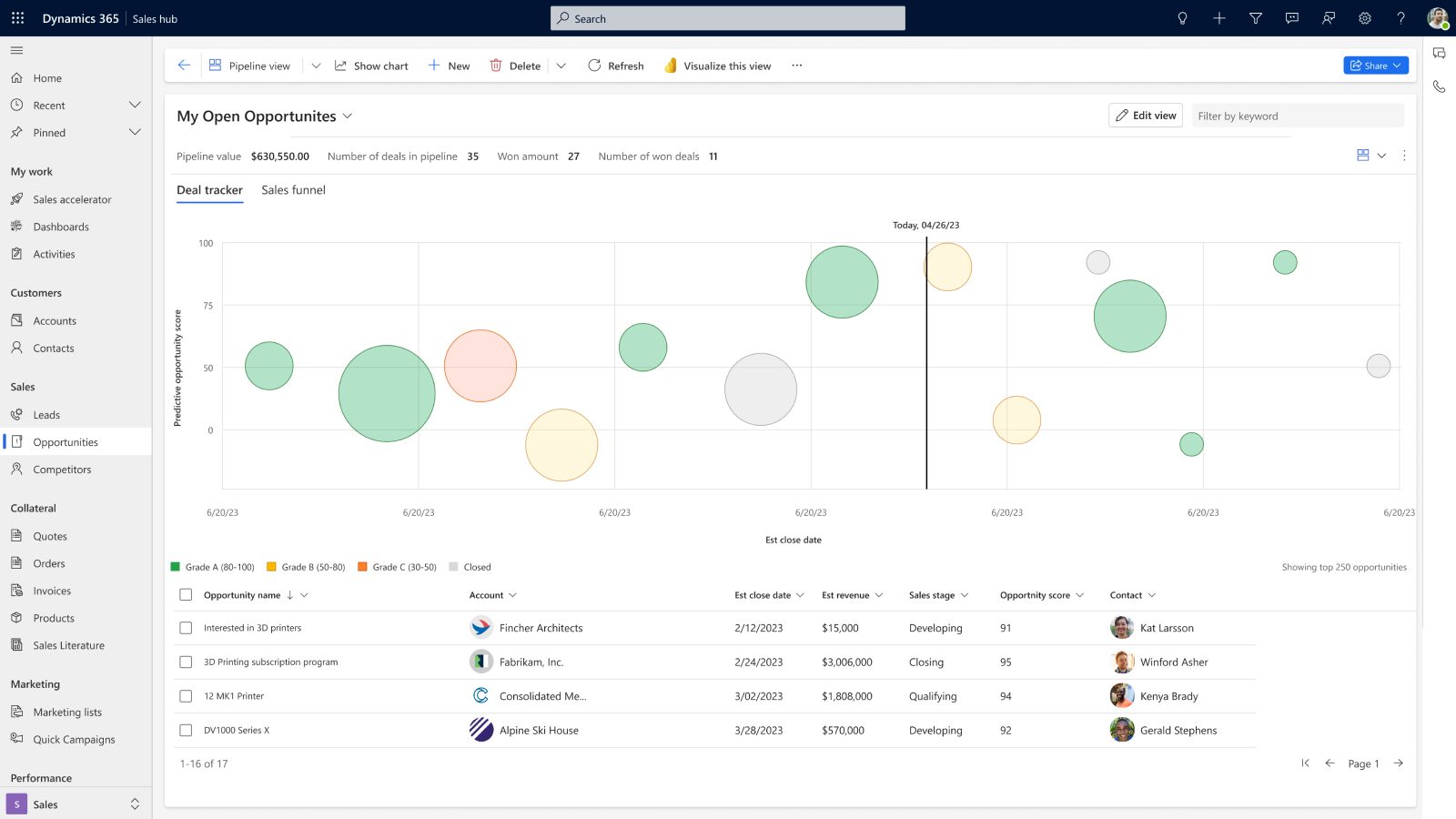Open Sales accelerator in the sidebar
Viewport: 1456px width, 819px height.
72,199
